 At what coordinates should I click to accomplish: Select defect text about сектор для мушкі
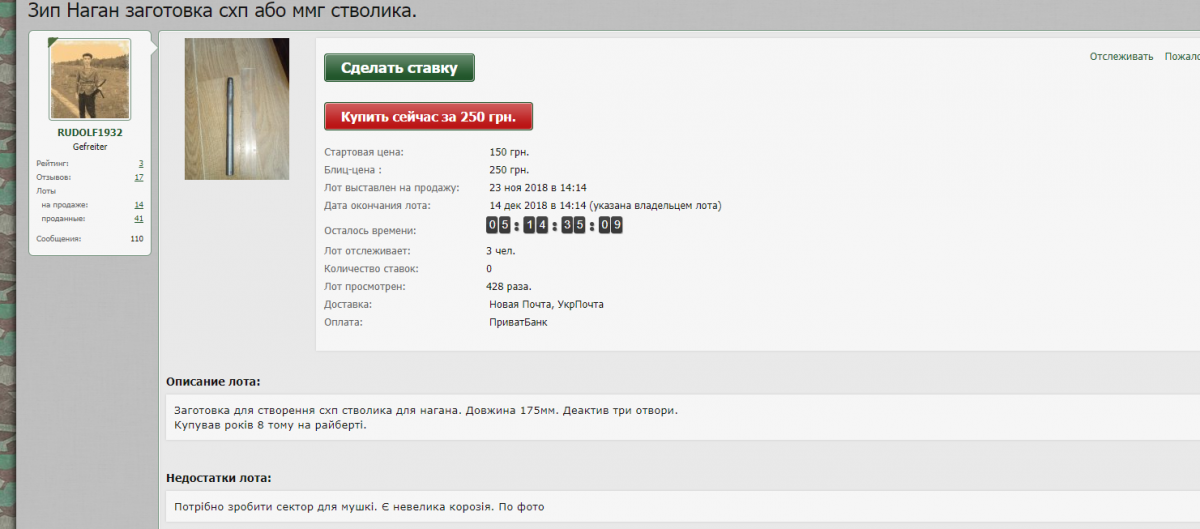[359, 507]
